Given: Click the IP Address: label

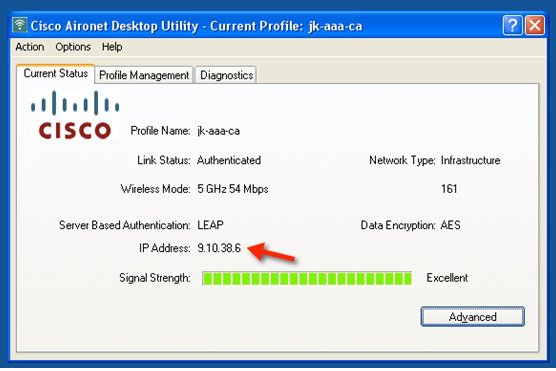Looking at the screenshot, I should (165, 248).
